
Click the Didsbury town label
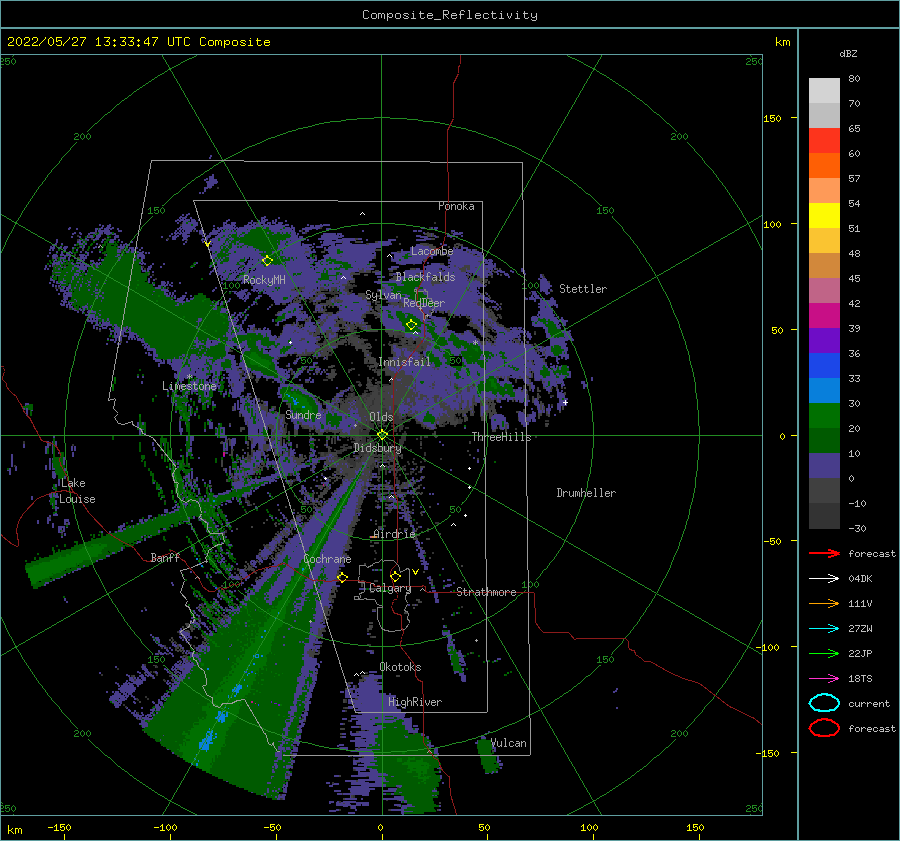[377, 448]
